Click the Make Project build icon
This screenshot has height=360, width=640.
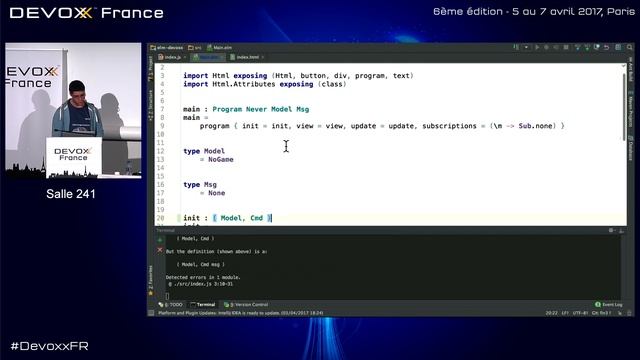click(x=516, y=47)
